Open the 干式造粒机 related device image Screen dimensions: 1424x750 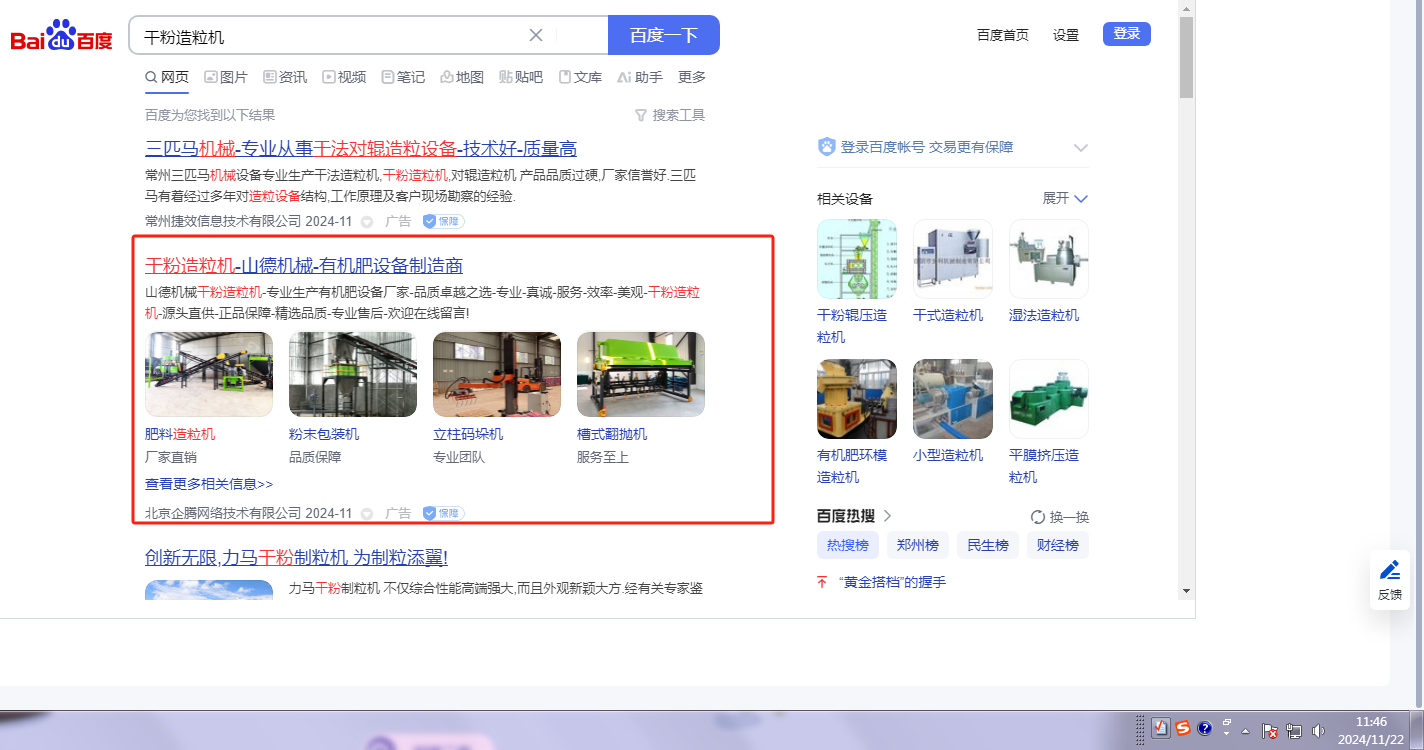[x=953, y=259]
